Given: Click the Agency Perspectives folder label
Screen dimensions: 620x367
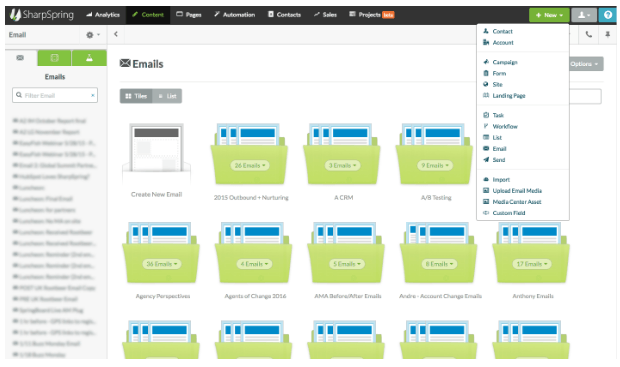Looking at the screenshot, I should point(163,296).
